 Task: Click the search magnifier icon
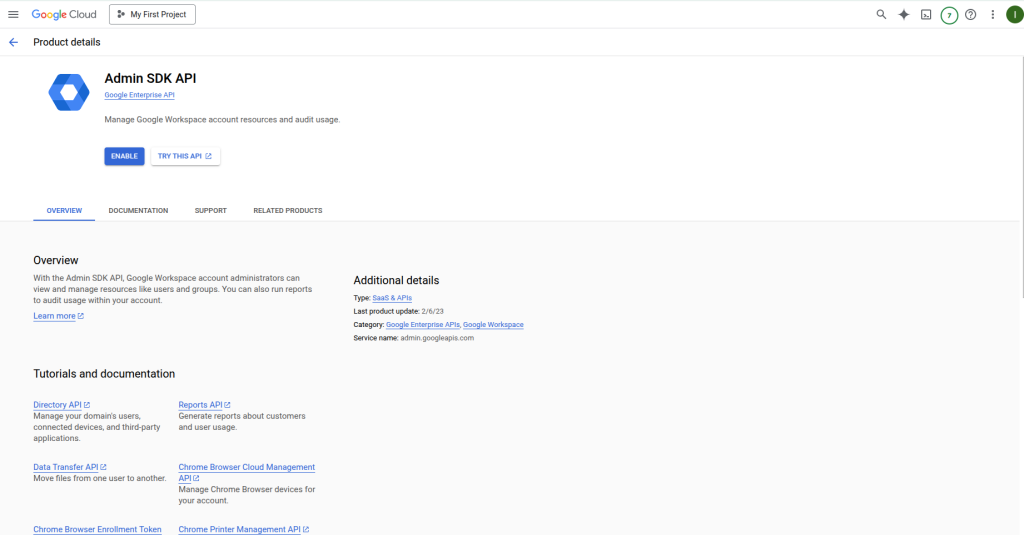point(881,14)
